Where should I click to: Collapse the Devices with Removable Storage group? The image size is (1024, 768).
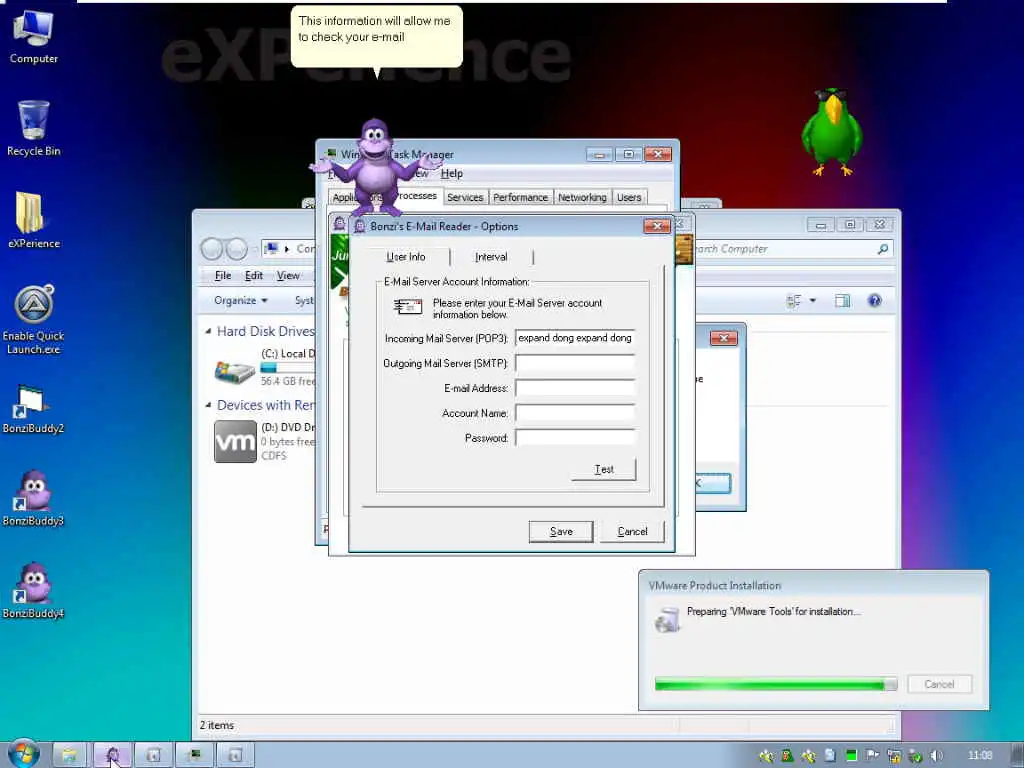tap(208, 405)
